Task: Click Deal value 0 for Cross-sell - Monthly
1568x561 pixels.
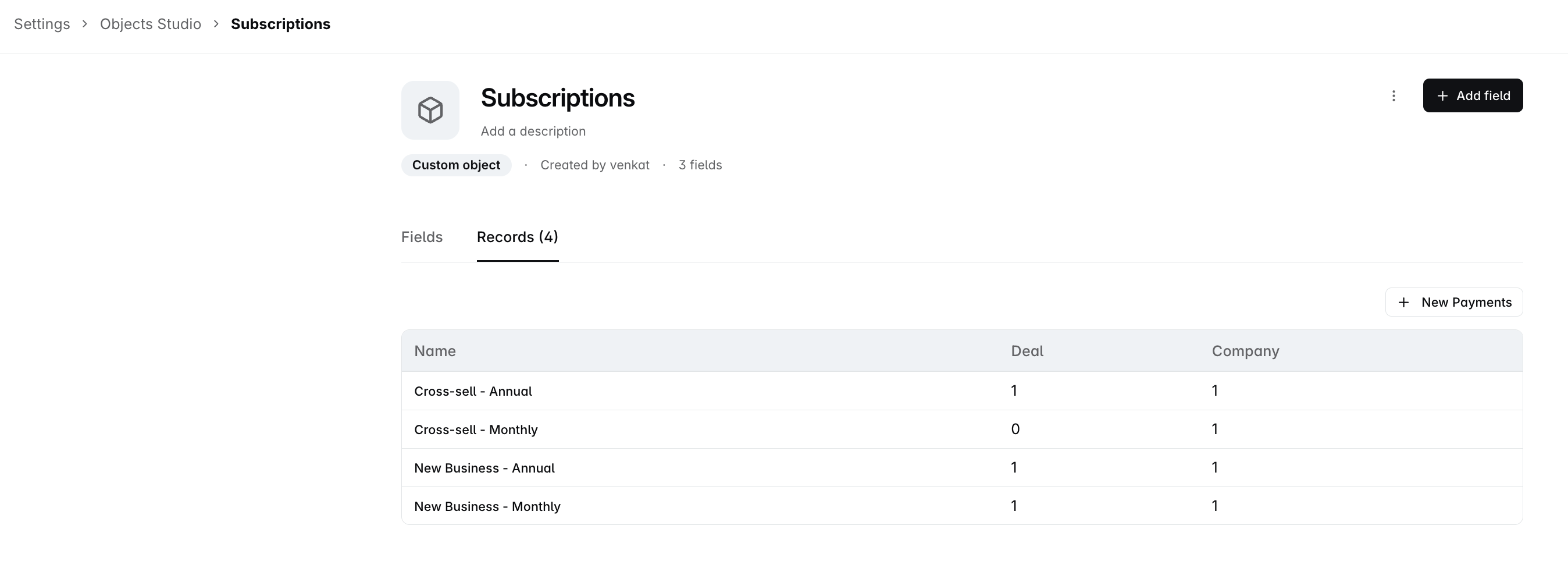Action: [1015, 429]
